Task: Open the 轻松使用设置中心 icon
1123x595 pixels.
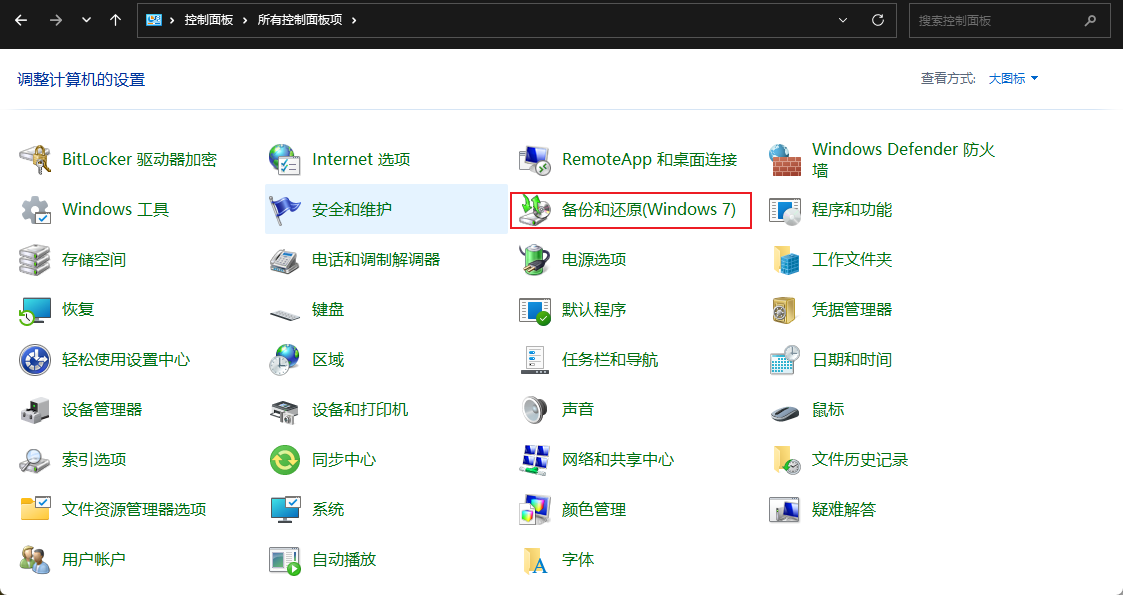Action: (35, 360)
